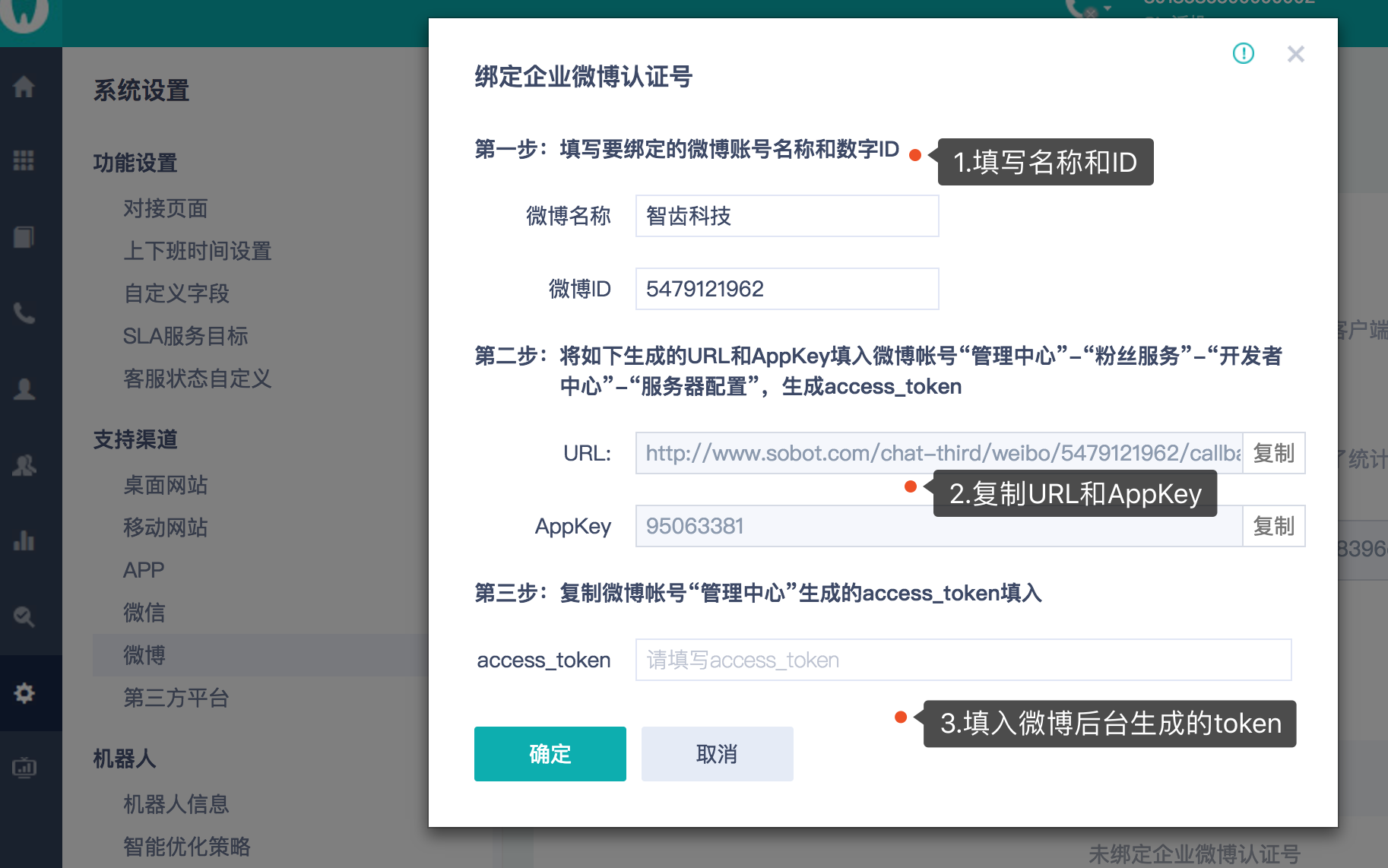The image size is (1388, 868).
Task: Click the 功能设置 section heading
Action: (135, 163)
